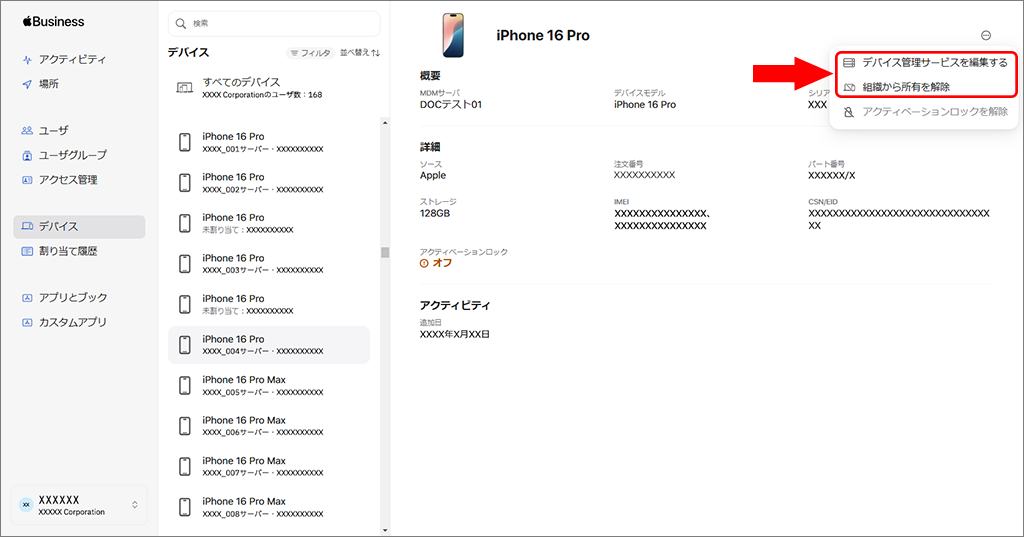Click storage value 128GB
Image resolution: width=1024 pixels, height=537 pixels.
[435, 214]
